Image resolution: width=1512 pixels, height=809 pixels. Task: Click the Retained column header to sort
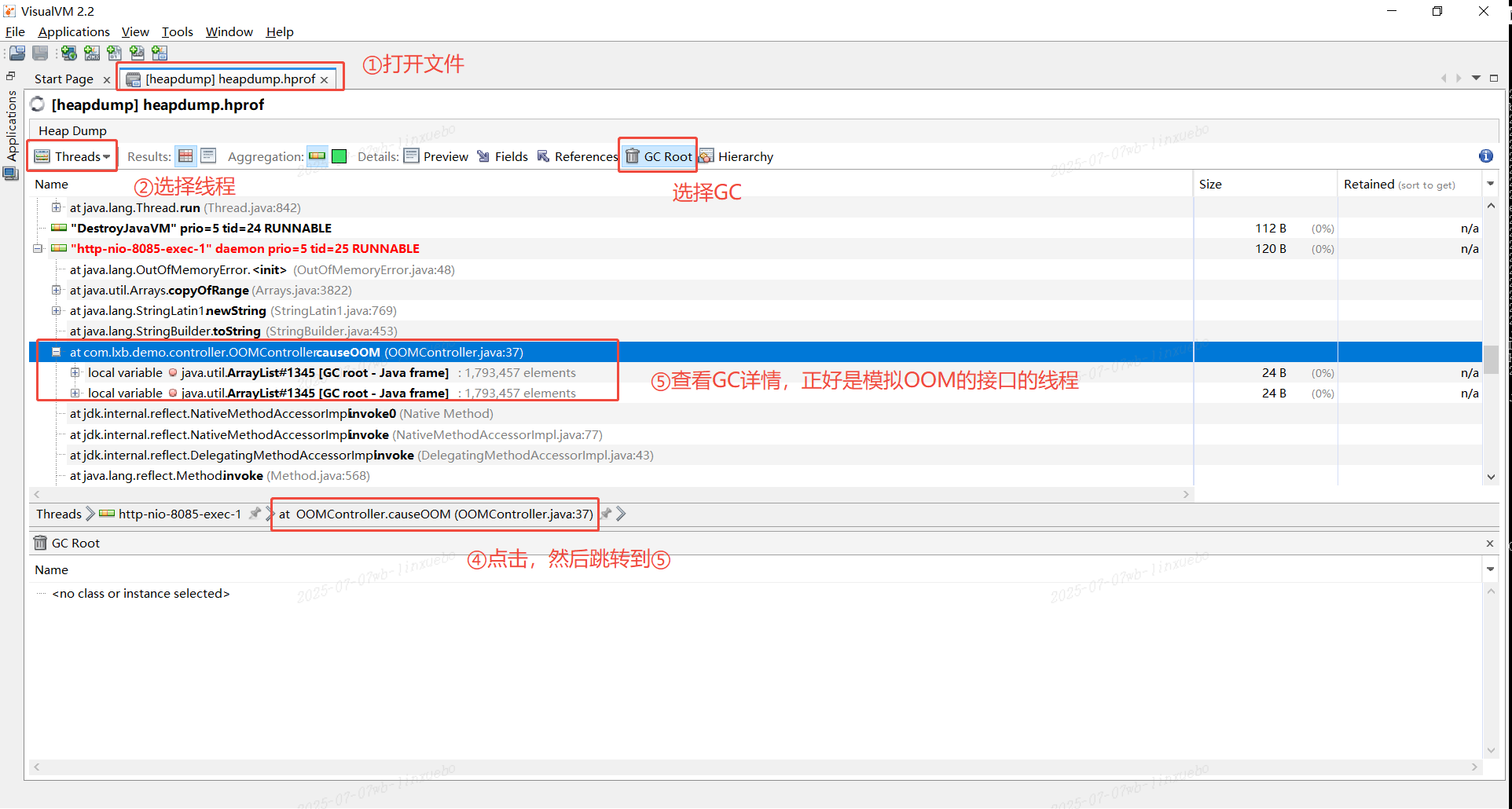(1369, 184)
